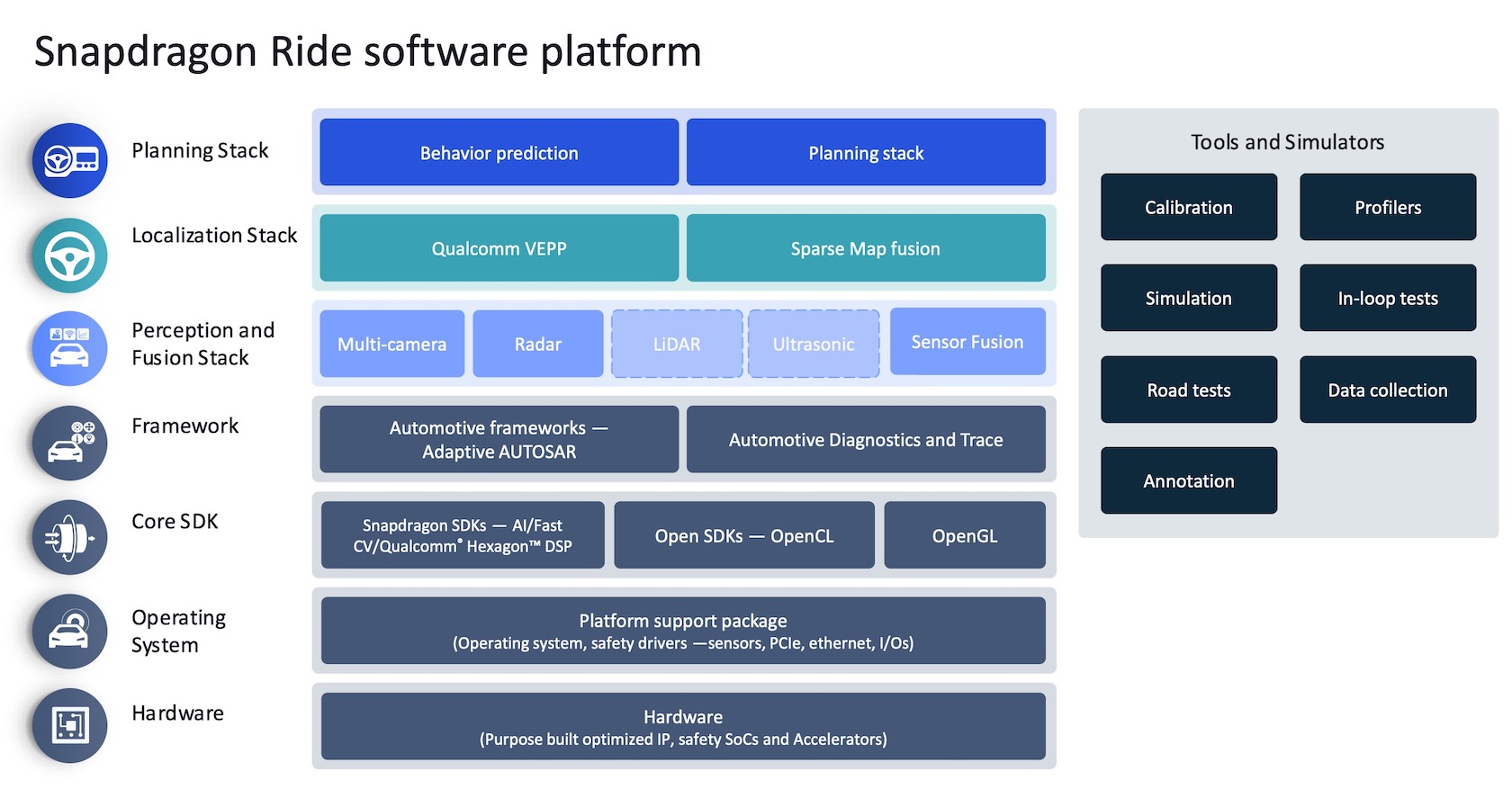Click the Road tests box
Screen dimensions: 1512x789
pyautogui.click(x=1189, y=390)
